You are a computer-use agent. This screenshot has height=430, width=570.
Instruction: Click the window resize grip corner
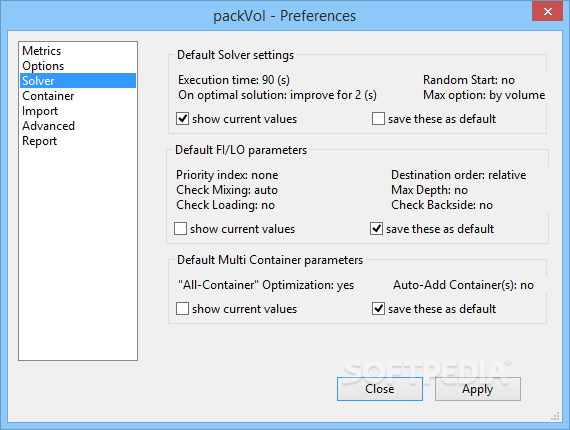click(x=555, y=416)
